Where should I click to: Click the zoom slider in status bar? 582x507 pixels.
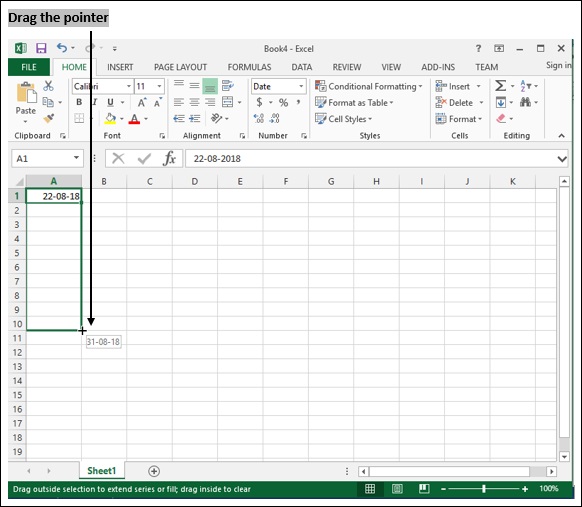[484, 489]
